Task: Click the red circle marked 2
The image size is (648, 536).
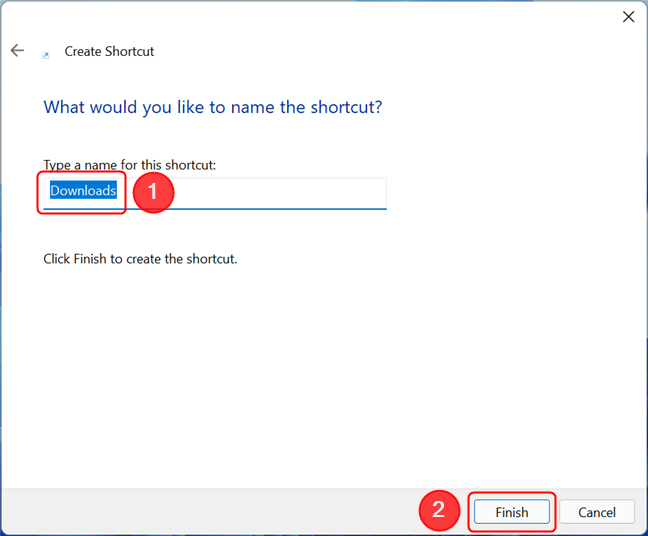Action: pos(439,510)
